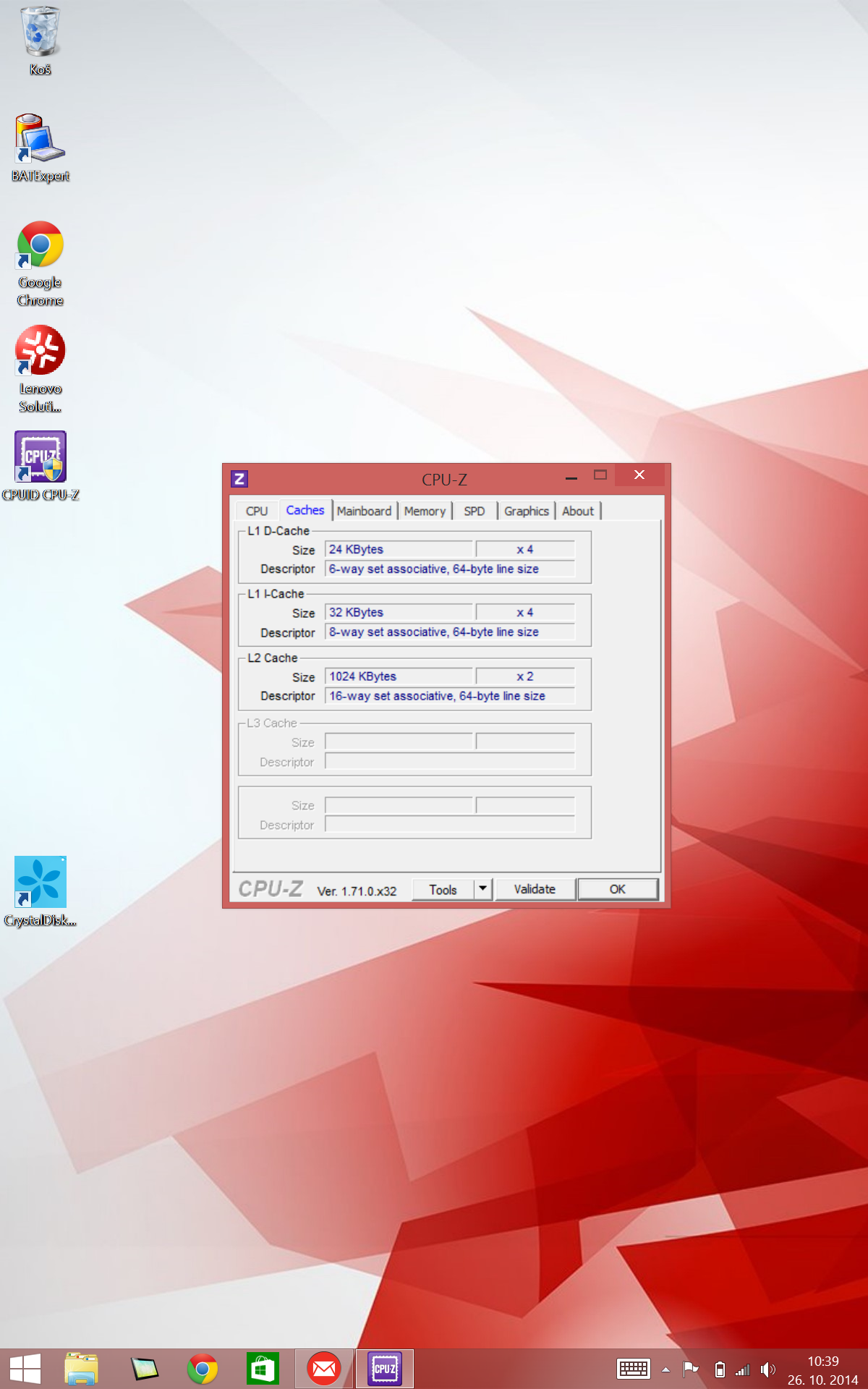Open the touch keyboard icon
The height and width of the screenshot is (1389, 868).
[x=634, y=1369]
